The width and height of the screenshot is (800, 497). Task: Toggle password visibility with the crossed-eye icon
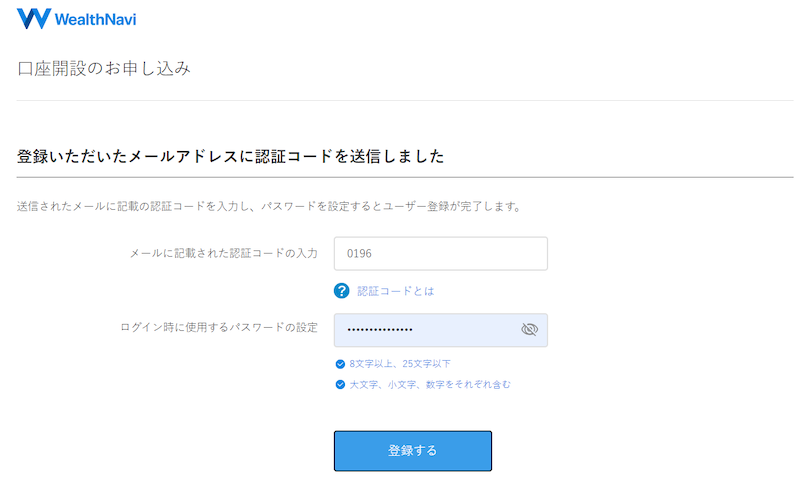(x=529, y=329)
